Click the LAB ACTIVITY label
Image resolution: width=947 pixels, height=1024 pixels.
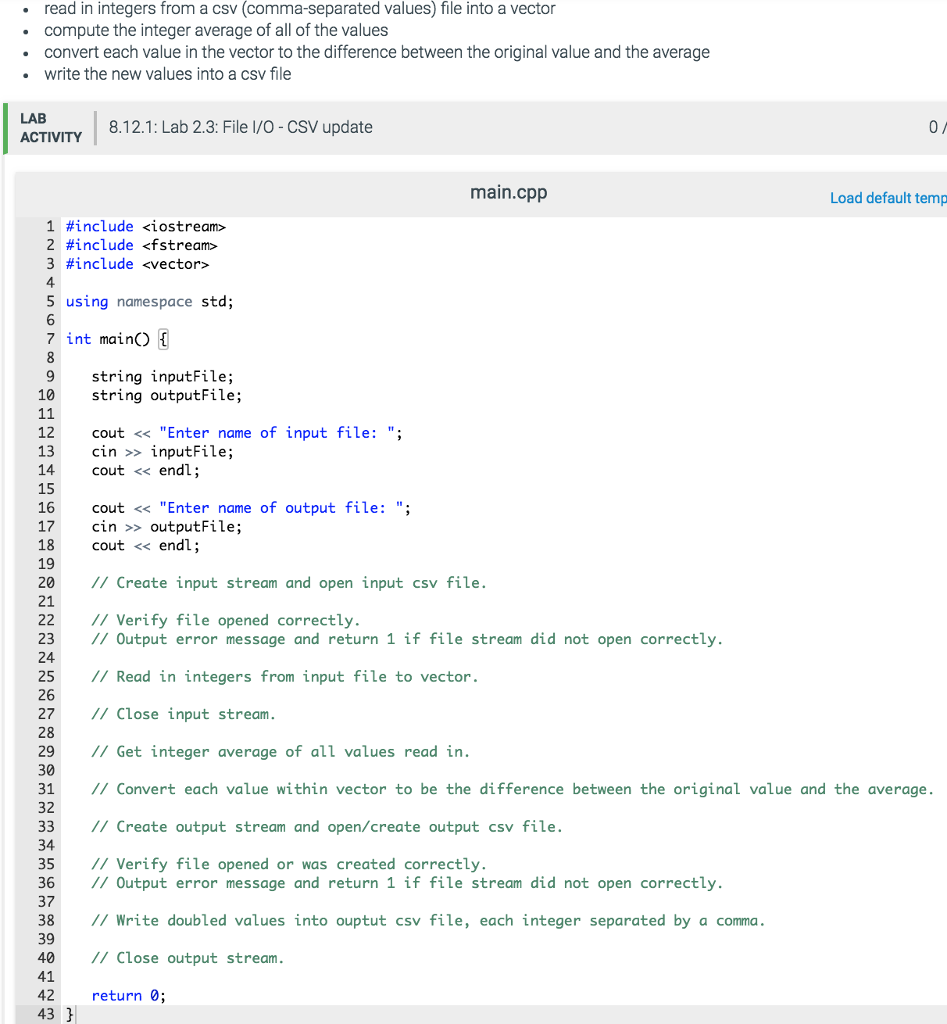pyautogui.click(x=48, y=127)
